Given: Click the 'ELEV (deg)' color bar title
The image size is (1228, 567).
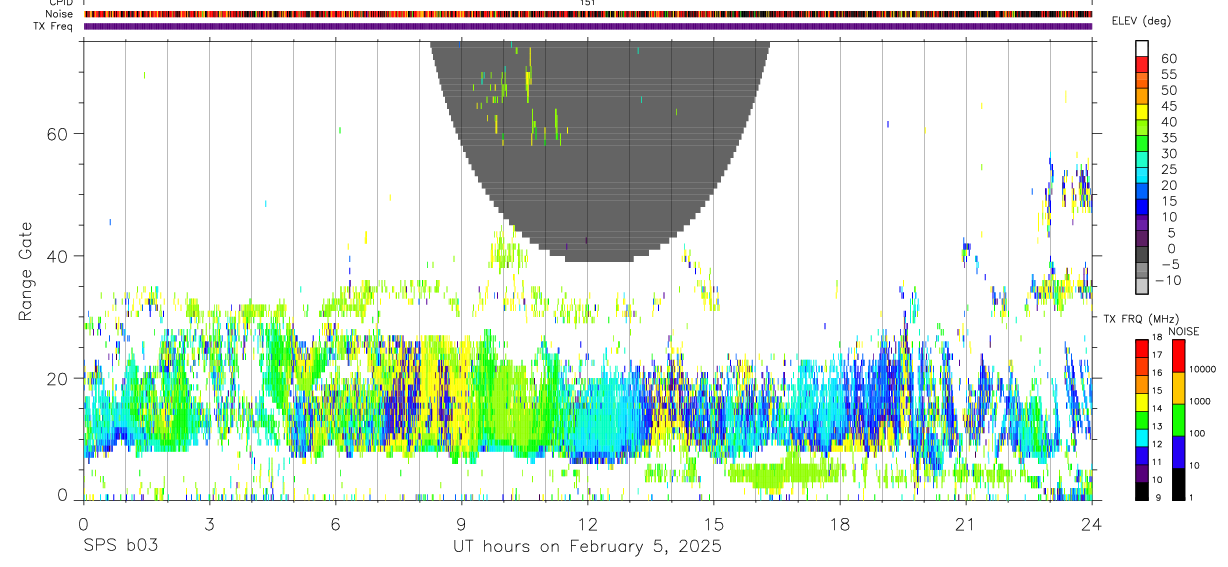Looking at the screenshot, I should [1140, 21].
